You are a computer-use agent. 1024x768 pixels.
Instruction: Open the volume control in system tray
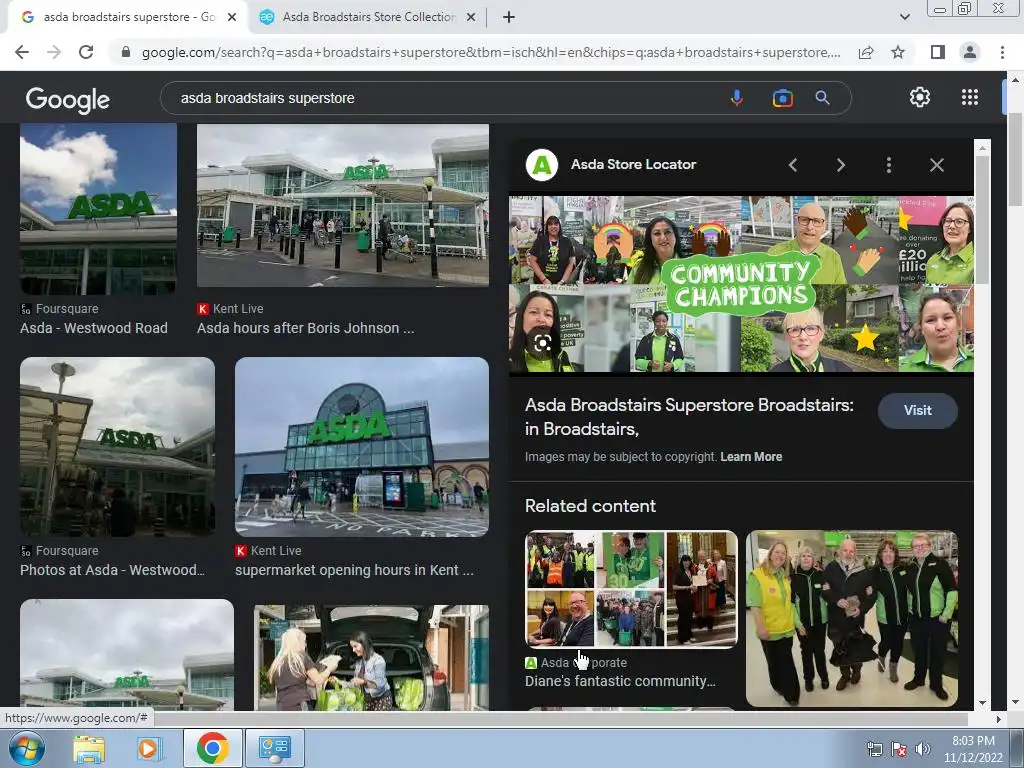(x=923, y=749)
